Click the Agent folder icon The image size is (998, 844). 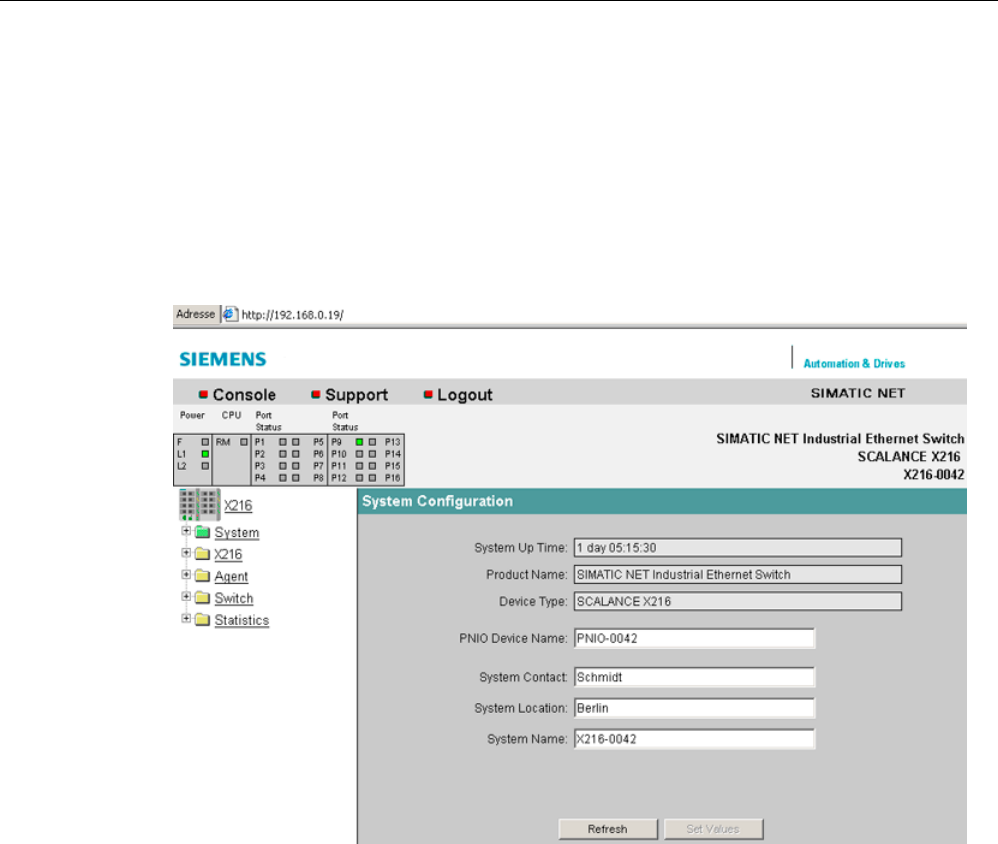click(202, 576)
